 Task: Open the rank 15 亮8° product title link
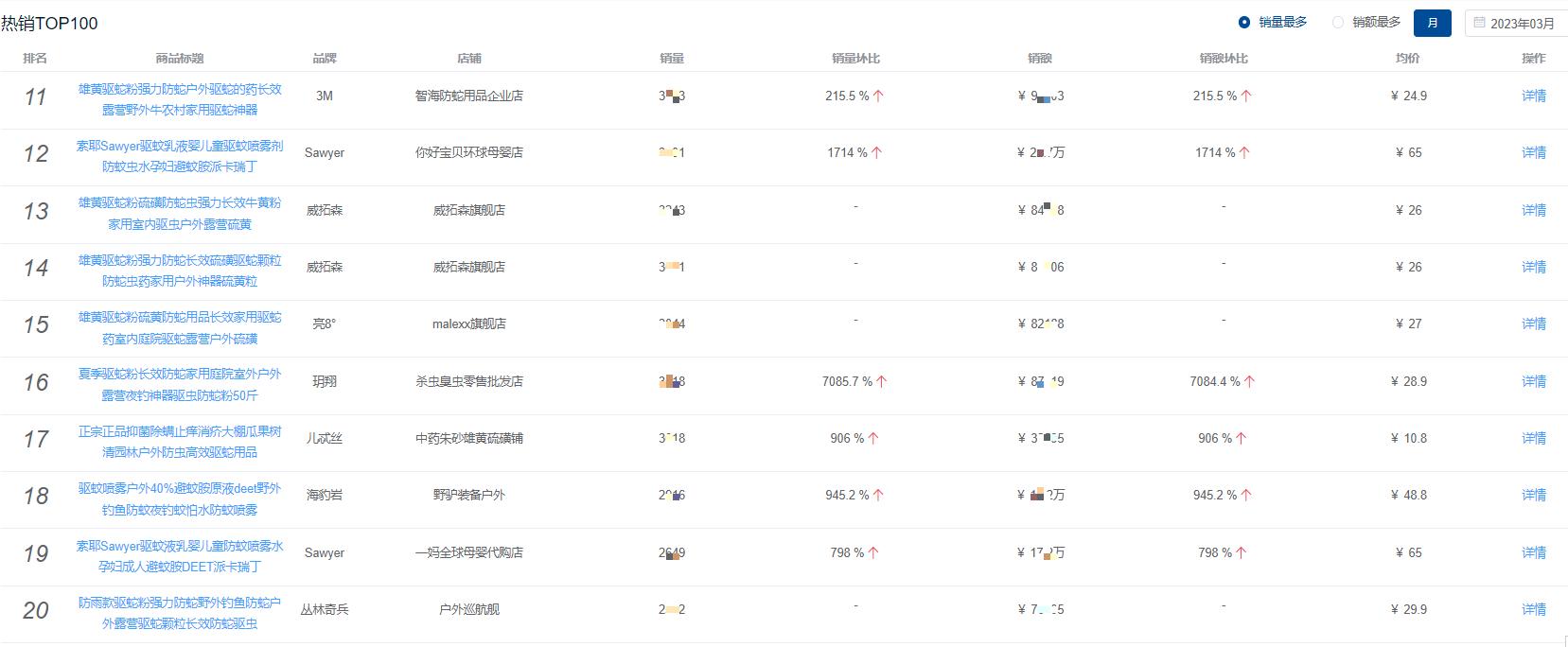tap(180, 327)
